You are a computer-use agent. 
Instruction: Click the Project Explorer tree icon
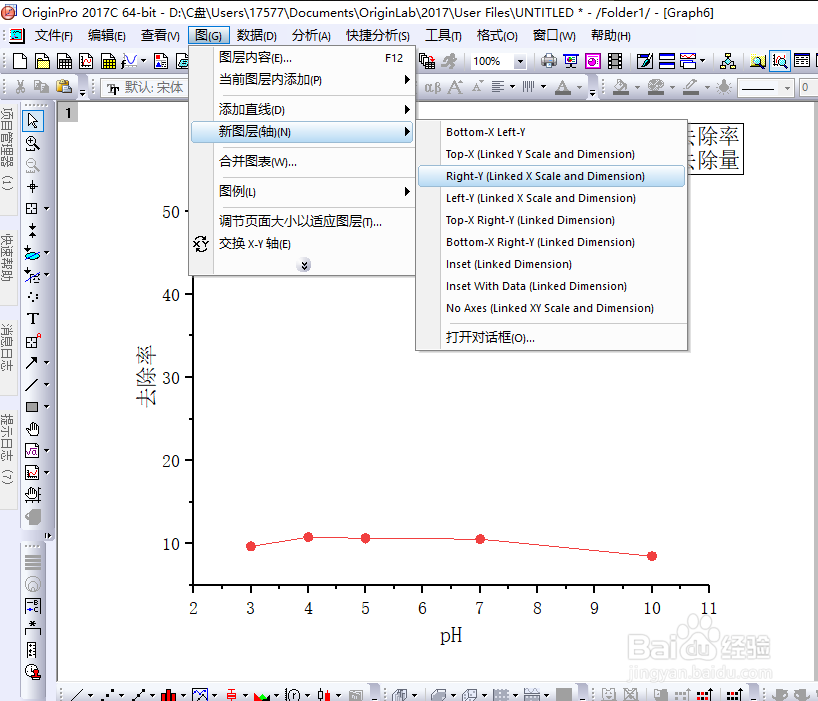click(x=727, y=61)
